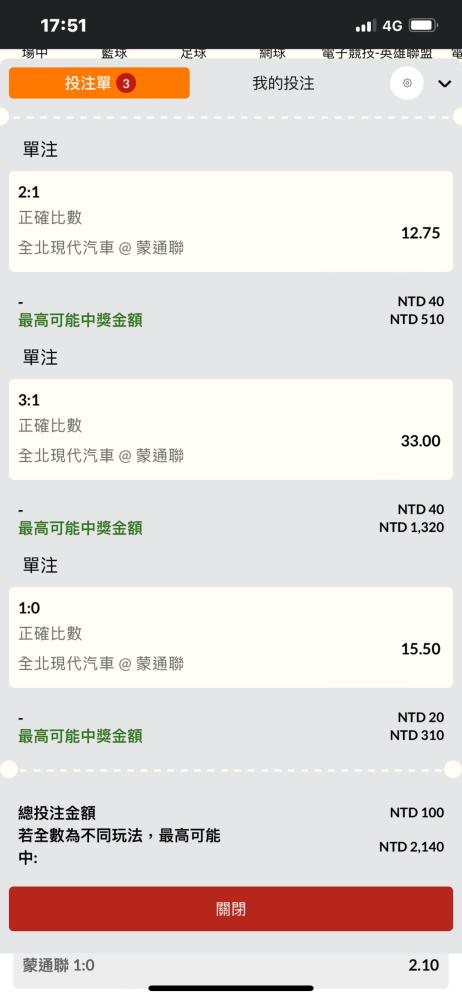Viewport: 462px width, 1000px height.
Task: Collapse the bet slip with chevron arrow
Action: coord(445,84)
